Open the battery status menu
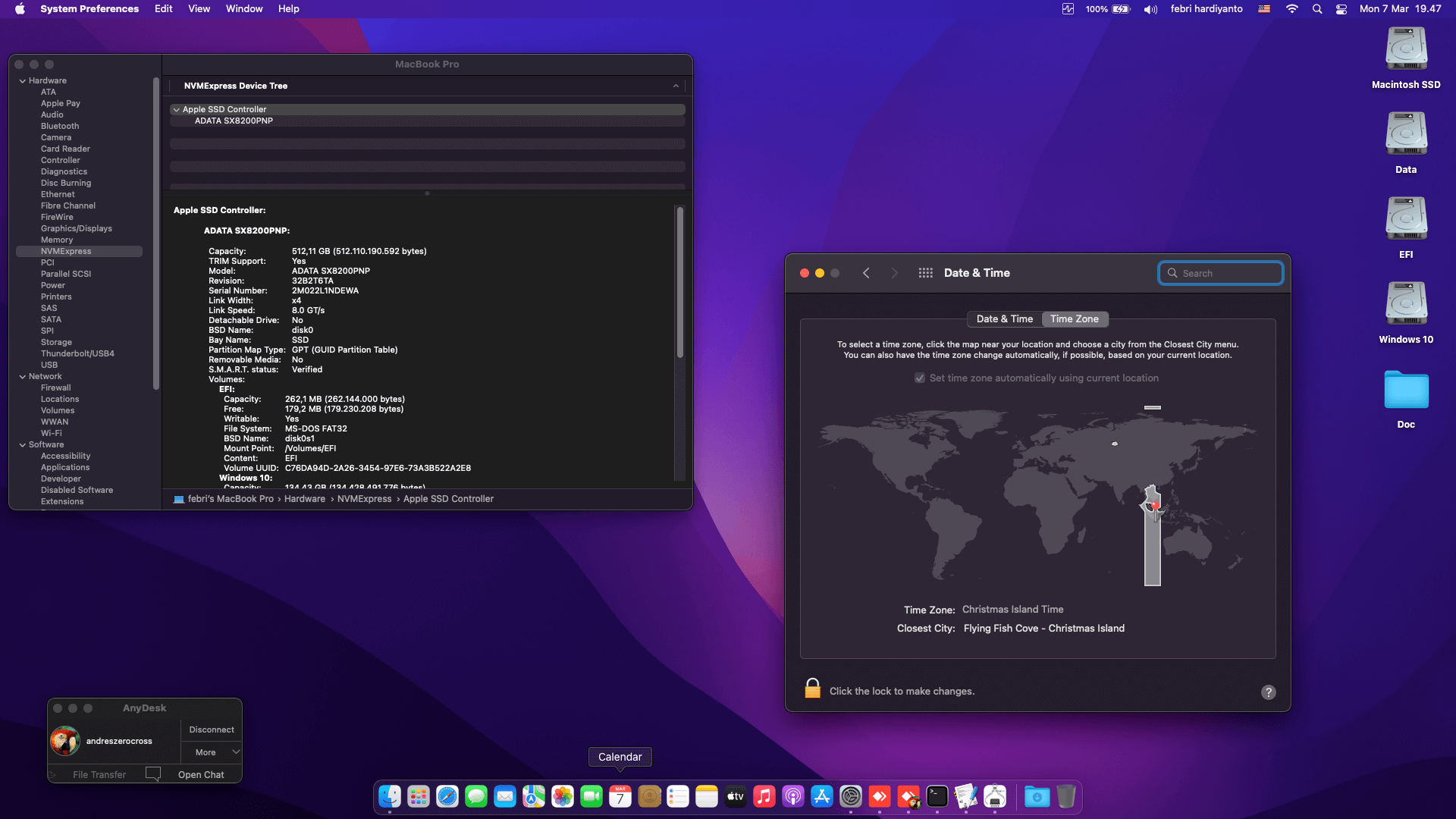1456x819 pixels. click(x=1121, y=9)
